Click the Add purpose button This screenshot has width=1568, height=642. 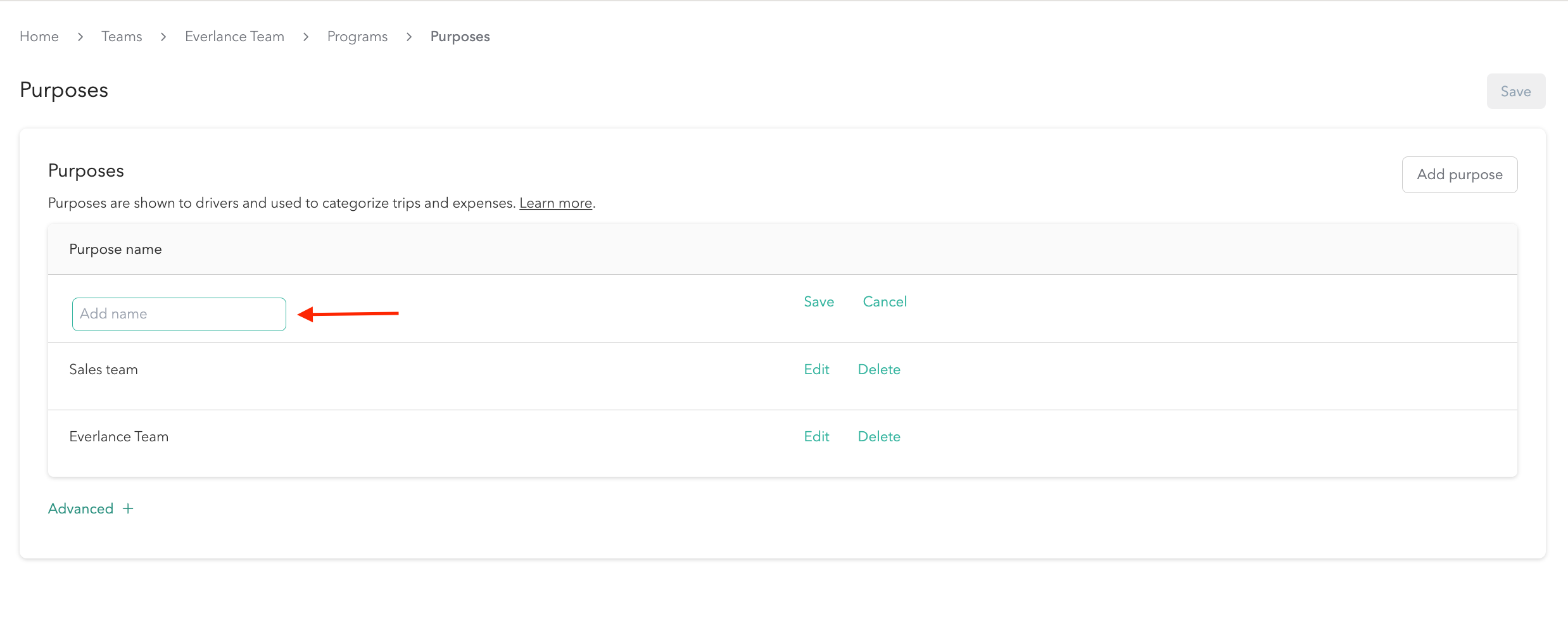click(1459, 174)
